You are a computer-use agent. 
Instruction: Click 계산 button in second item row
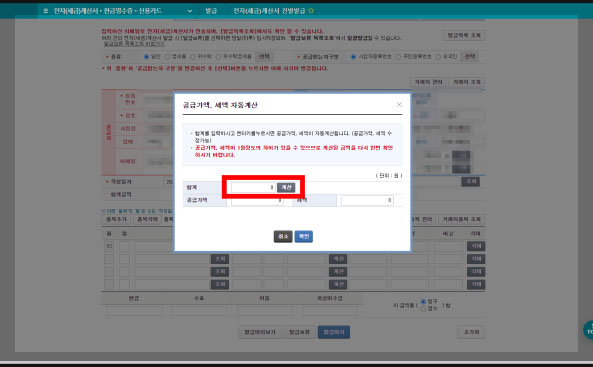(x=338, y=259)
